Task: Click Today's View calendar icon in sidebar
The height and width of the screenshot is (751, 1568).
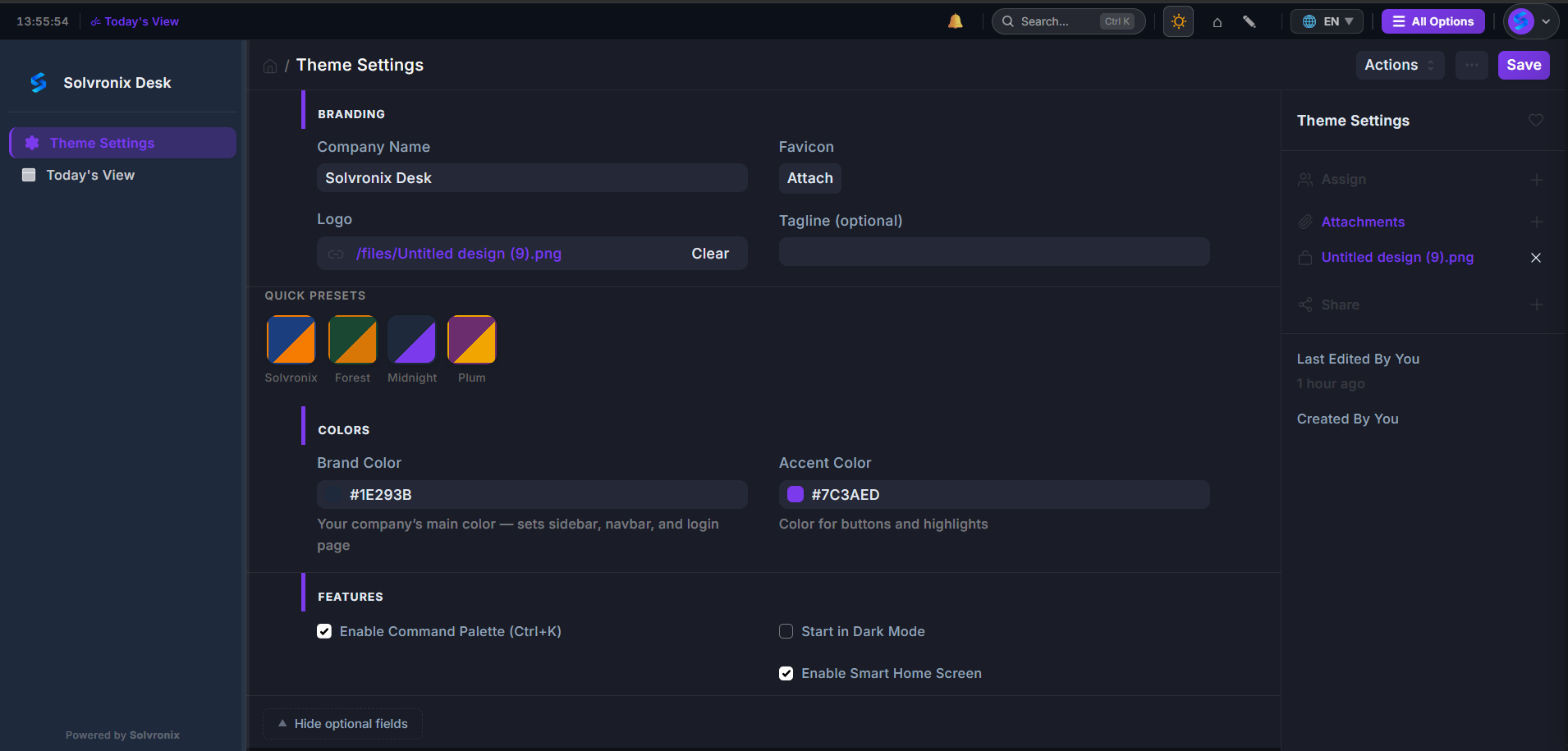Action: (29, 175)
